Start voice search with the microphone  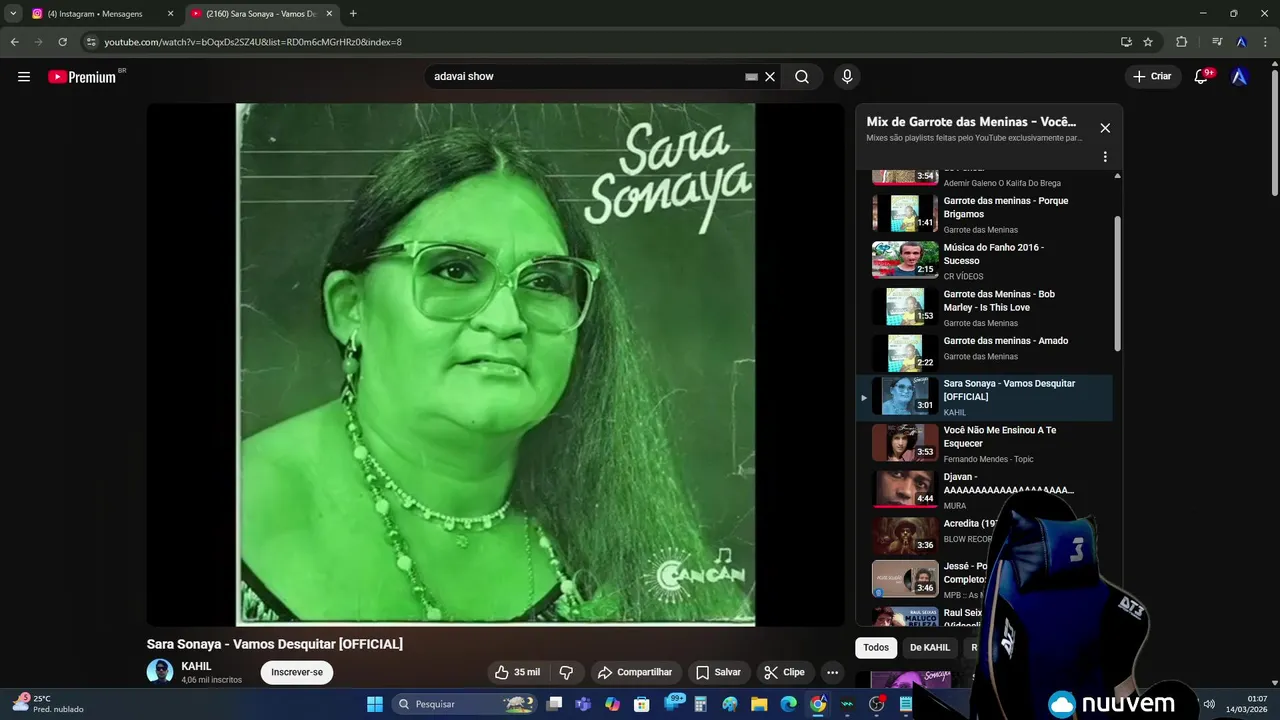coord(847,77)
